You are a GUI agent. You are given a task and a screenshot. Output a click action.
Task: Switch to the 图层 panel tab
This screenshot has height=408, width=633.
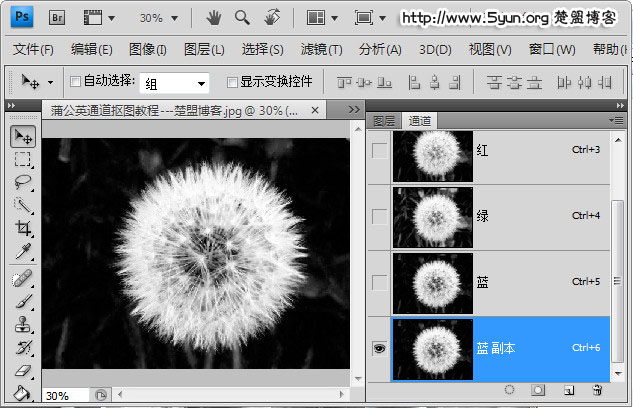(384, 120)
